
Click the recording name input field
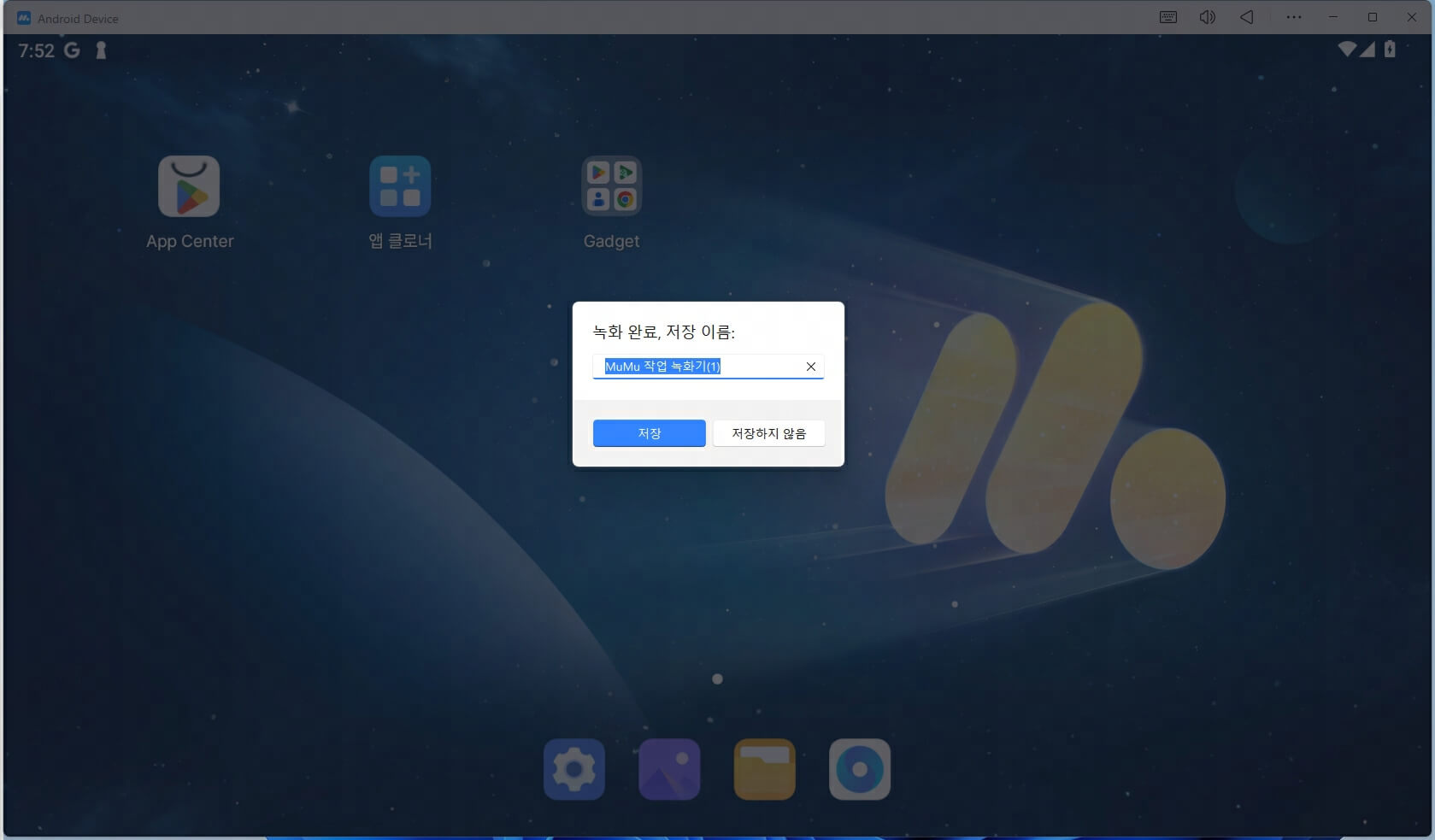[708, 367]
